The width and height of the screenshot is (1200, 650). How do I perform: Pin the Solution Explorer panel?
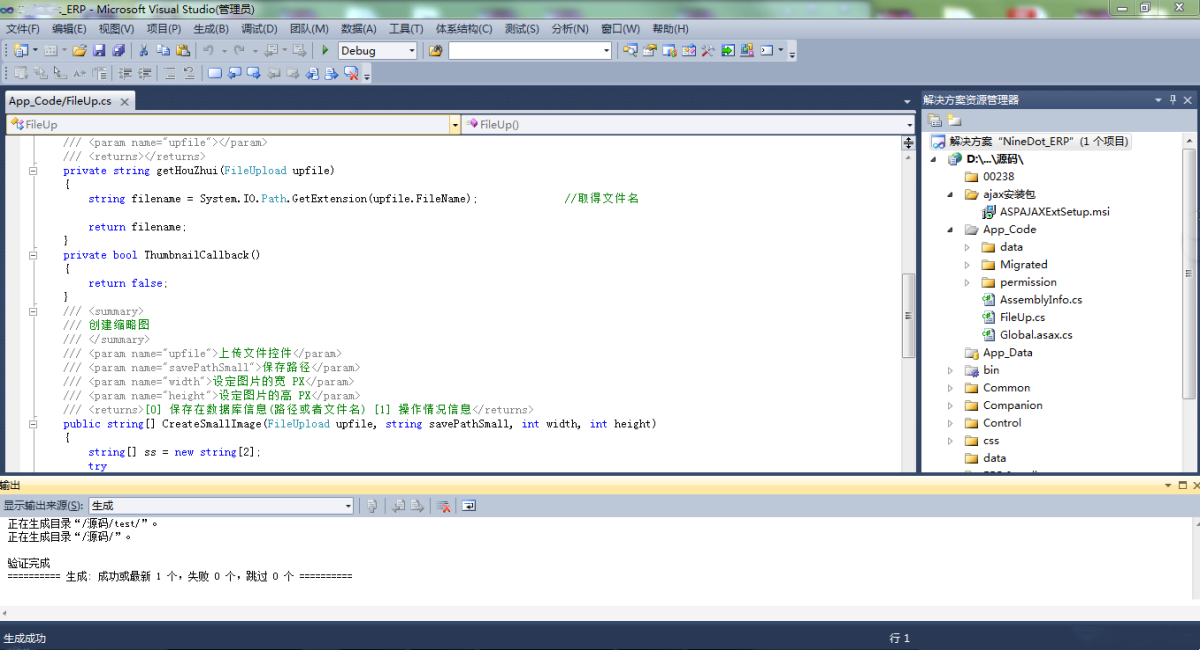[1173, 99]
